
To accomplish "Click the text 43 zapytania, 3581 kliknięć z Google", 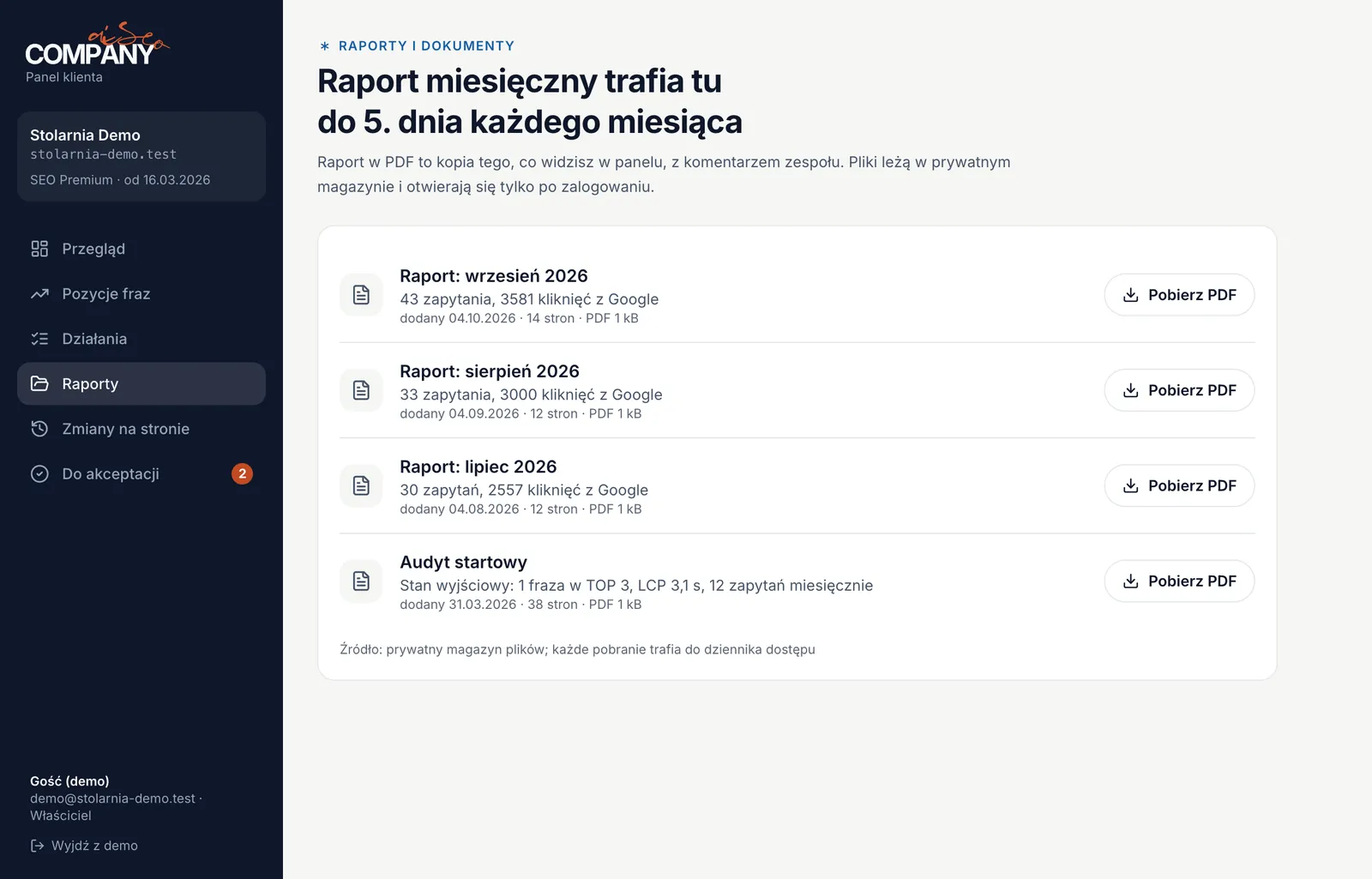I will click(529, 299).
